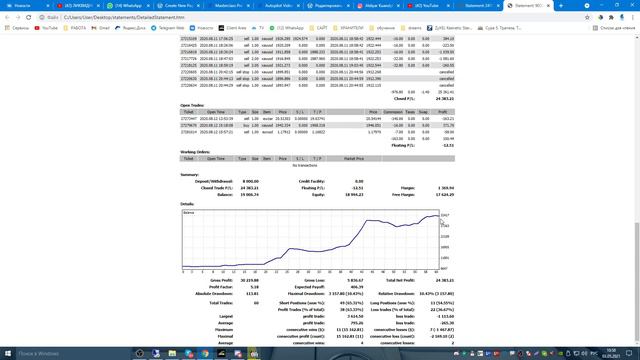The image size is (640, 360).
Task: Open the (12) WhatsApp bookmark
Action: [286, 28]
